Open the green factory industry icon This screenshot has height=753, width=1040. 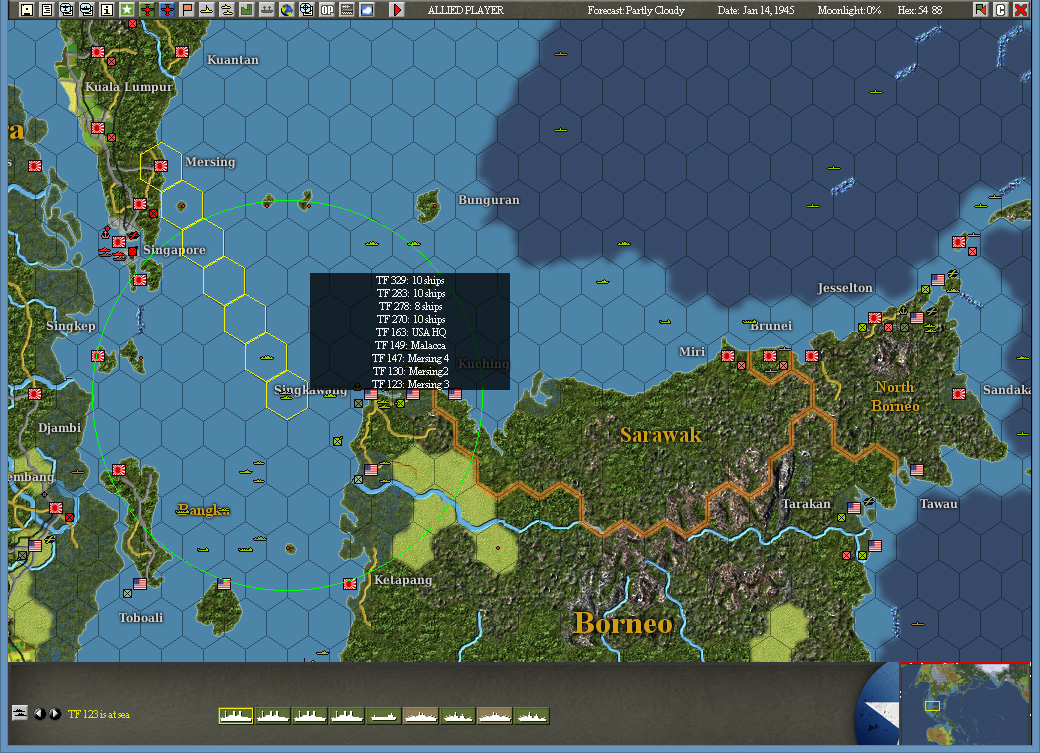(246, 9)
